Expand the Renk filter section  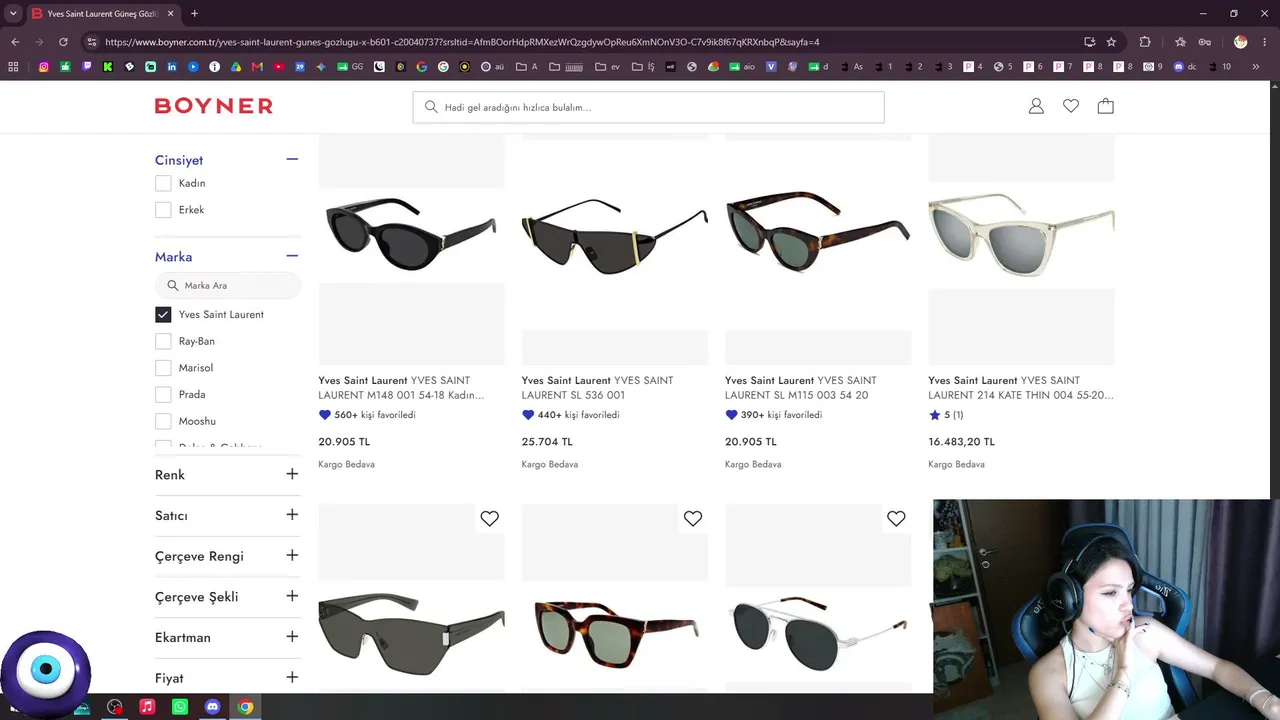pyautogui.click(x=292, y=474)
